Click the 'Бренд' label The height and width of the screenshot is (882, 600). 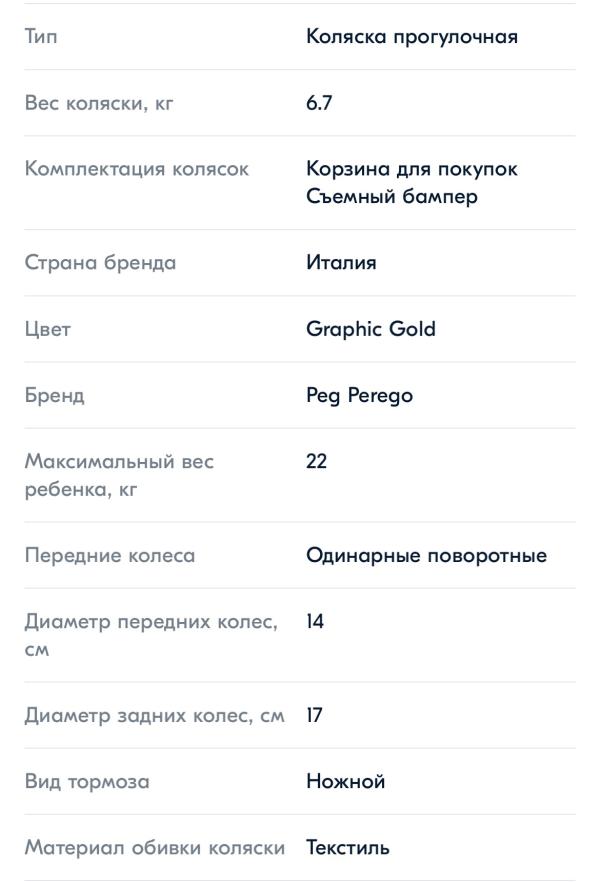coord(55,395)
